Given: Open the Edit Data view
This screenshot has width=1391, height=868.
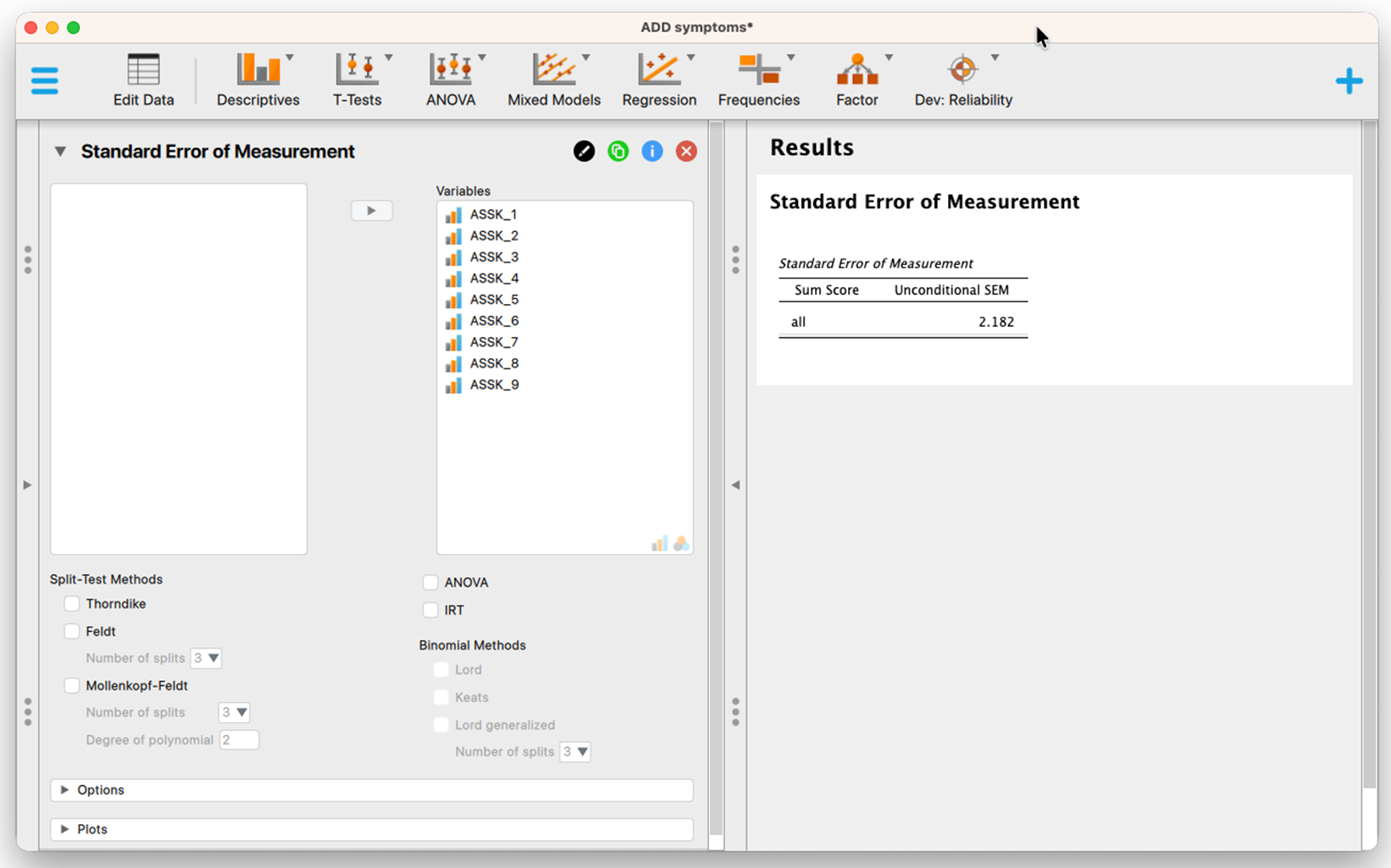Looking at the screenshot, I should (143, 80).
